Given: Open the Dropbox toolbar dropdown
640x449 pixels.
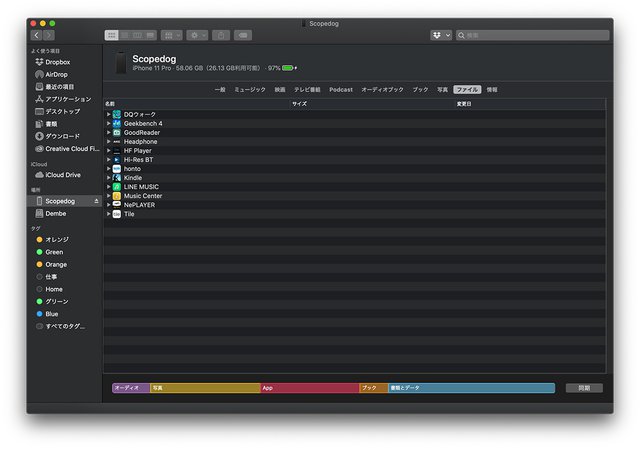Looking at the screenshot, I should point(441,36).
